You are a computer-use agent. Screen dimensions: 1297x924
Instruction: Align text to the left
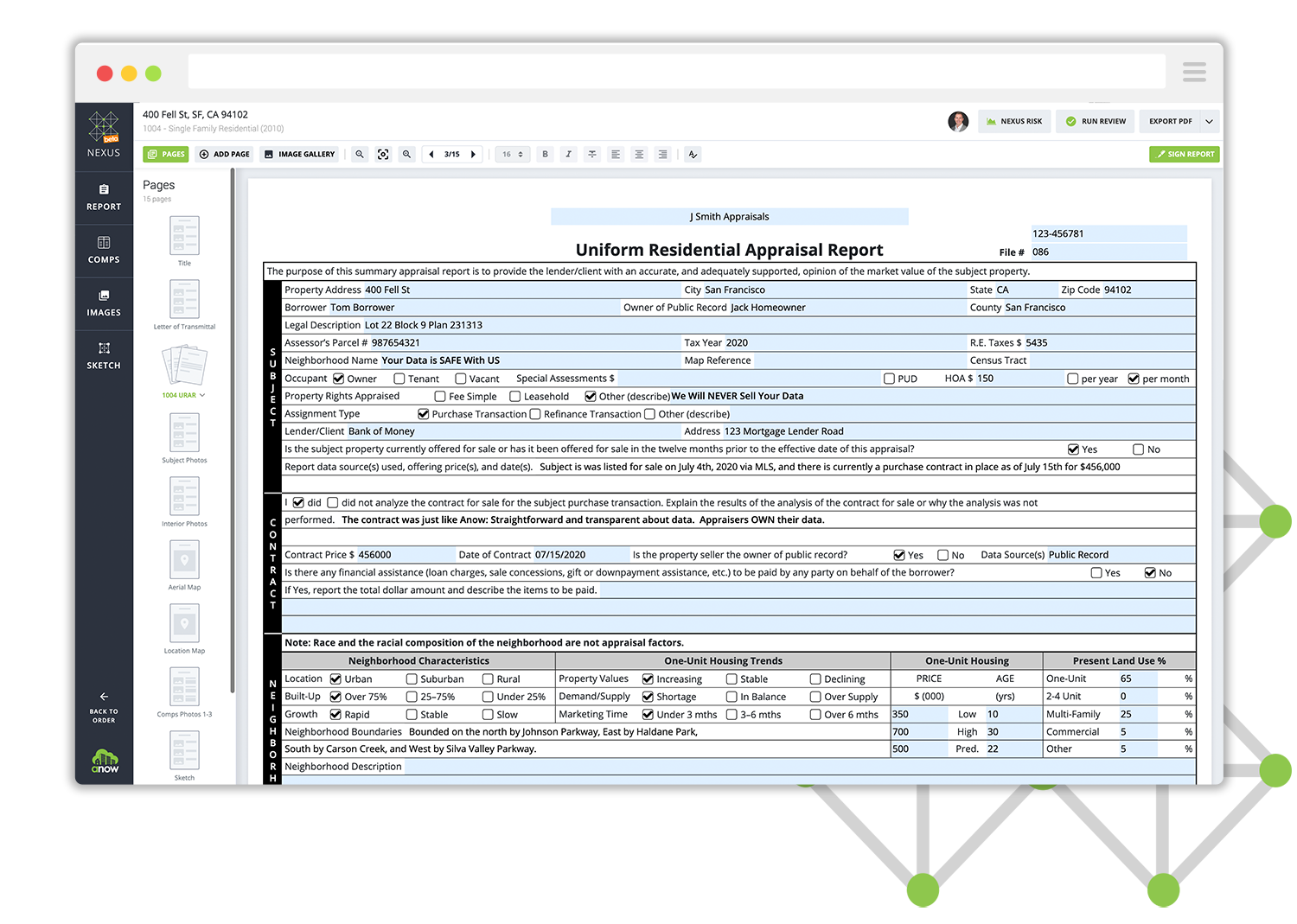[x=616, y=154]
